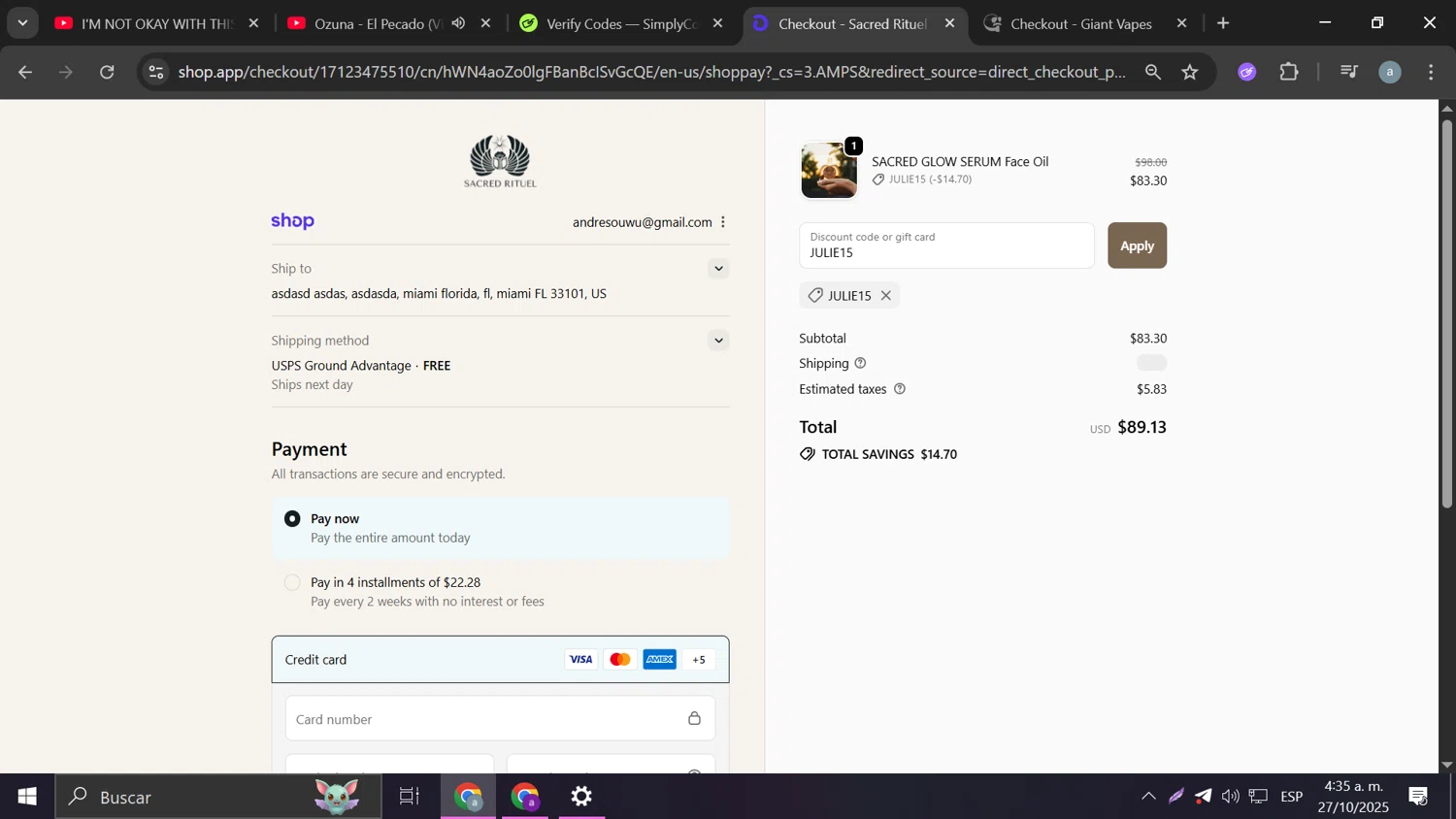Click the purple extension icon in toolbar
This screenshot has height=819, width=1456.
click(x=1247, y=72)
